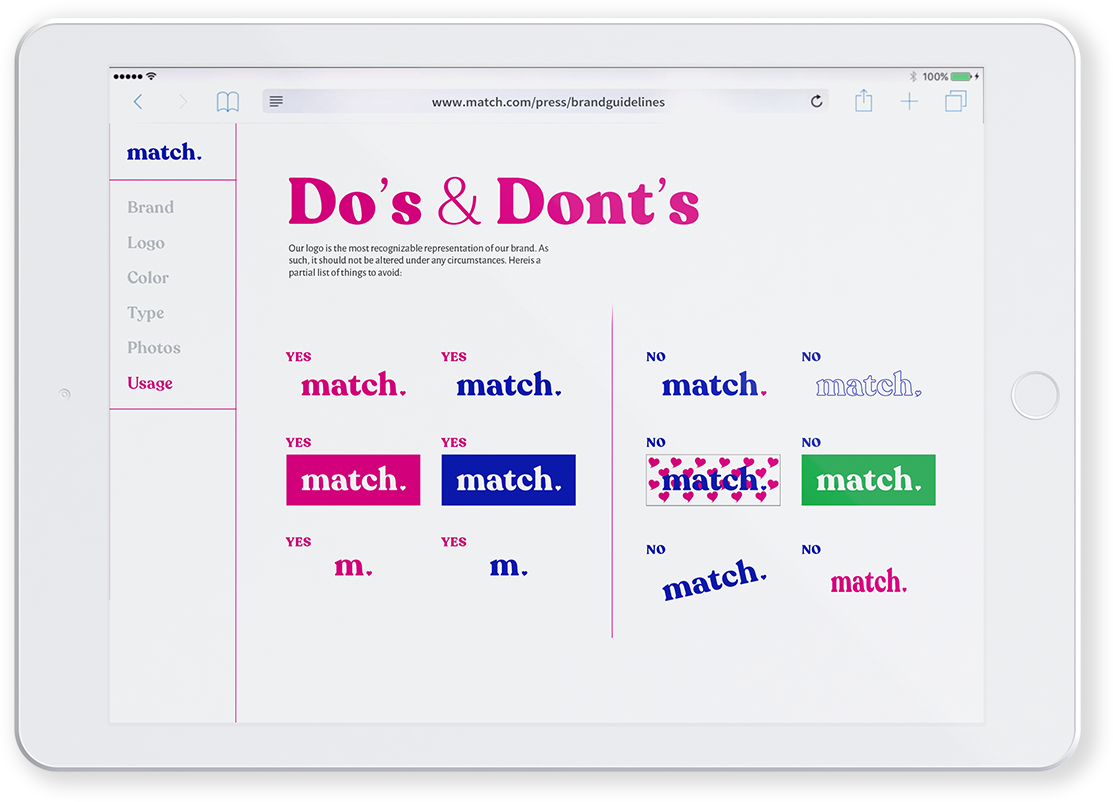
Task: Tap the charging bolt icon in the status bar
Action: (x=977, y=76)
